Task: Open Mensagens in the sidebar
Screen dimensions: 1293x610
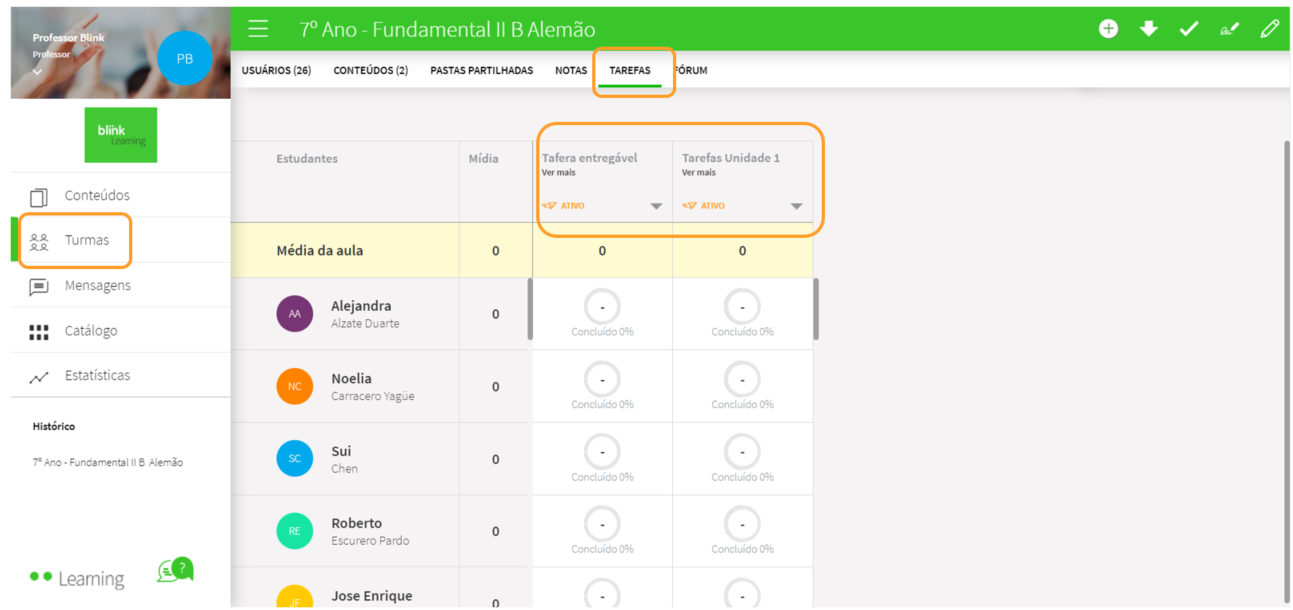Action: (x=97, y=286)
